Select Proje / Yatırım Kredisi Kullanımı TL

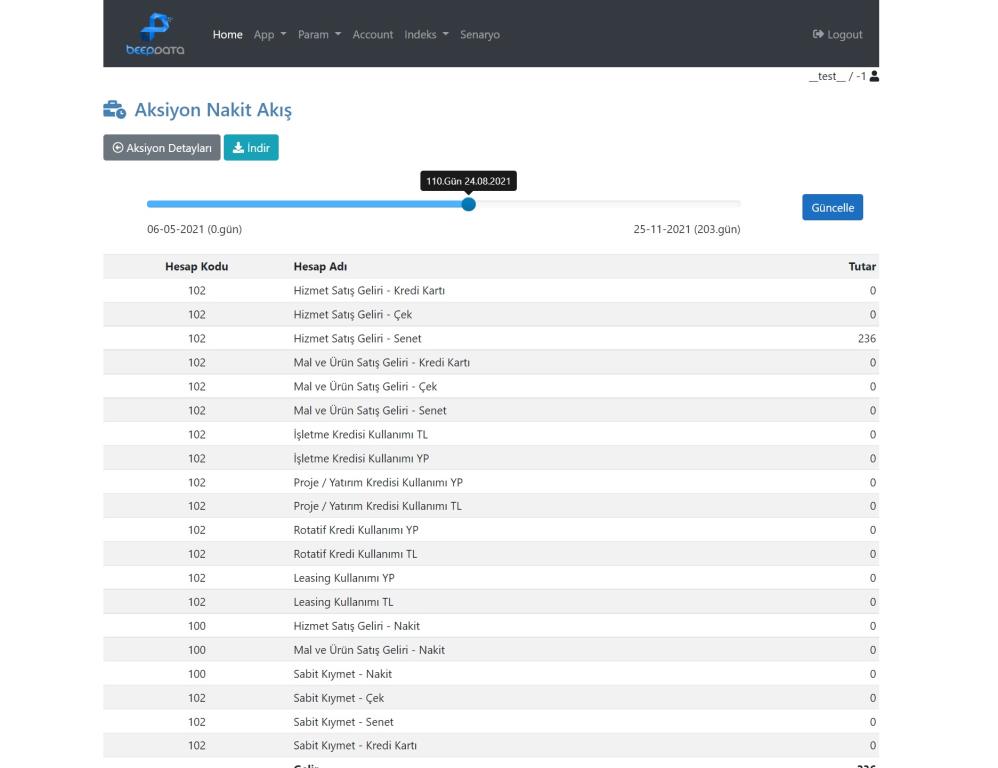point(491,506)
